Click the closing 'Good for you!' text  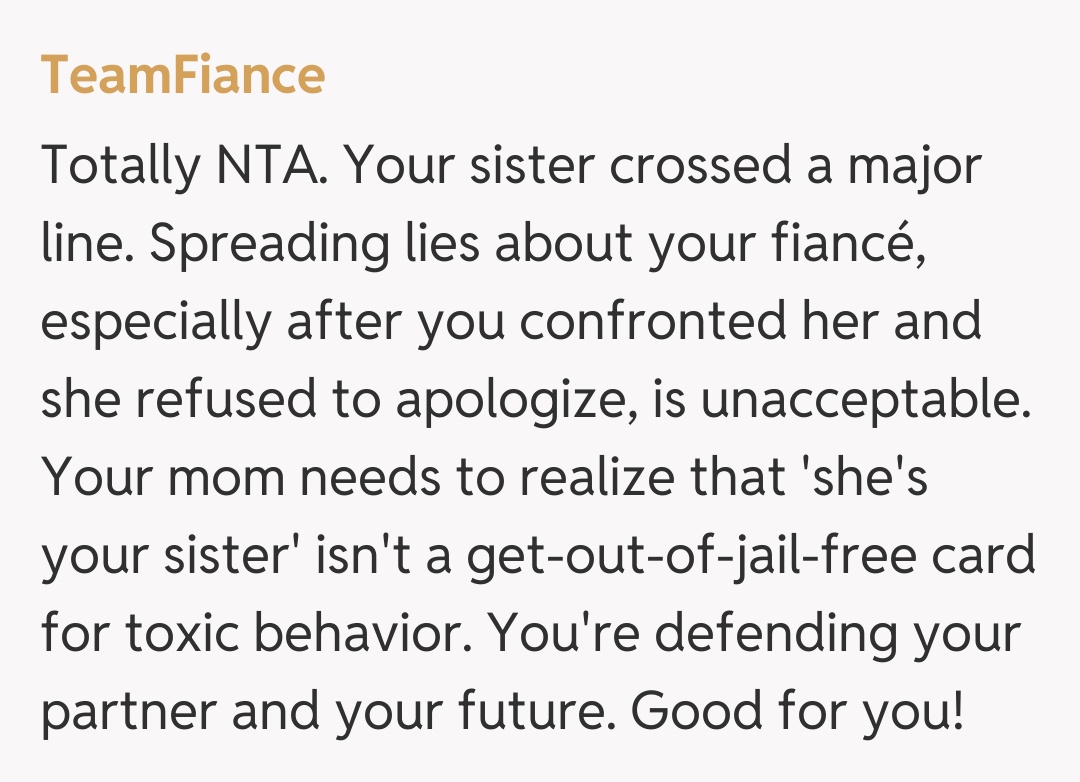[798, 713]
